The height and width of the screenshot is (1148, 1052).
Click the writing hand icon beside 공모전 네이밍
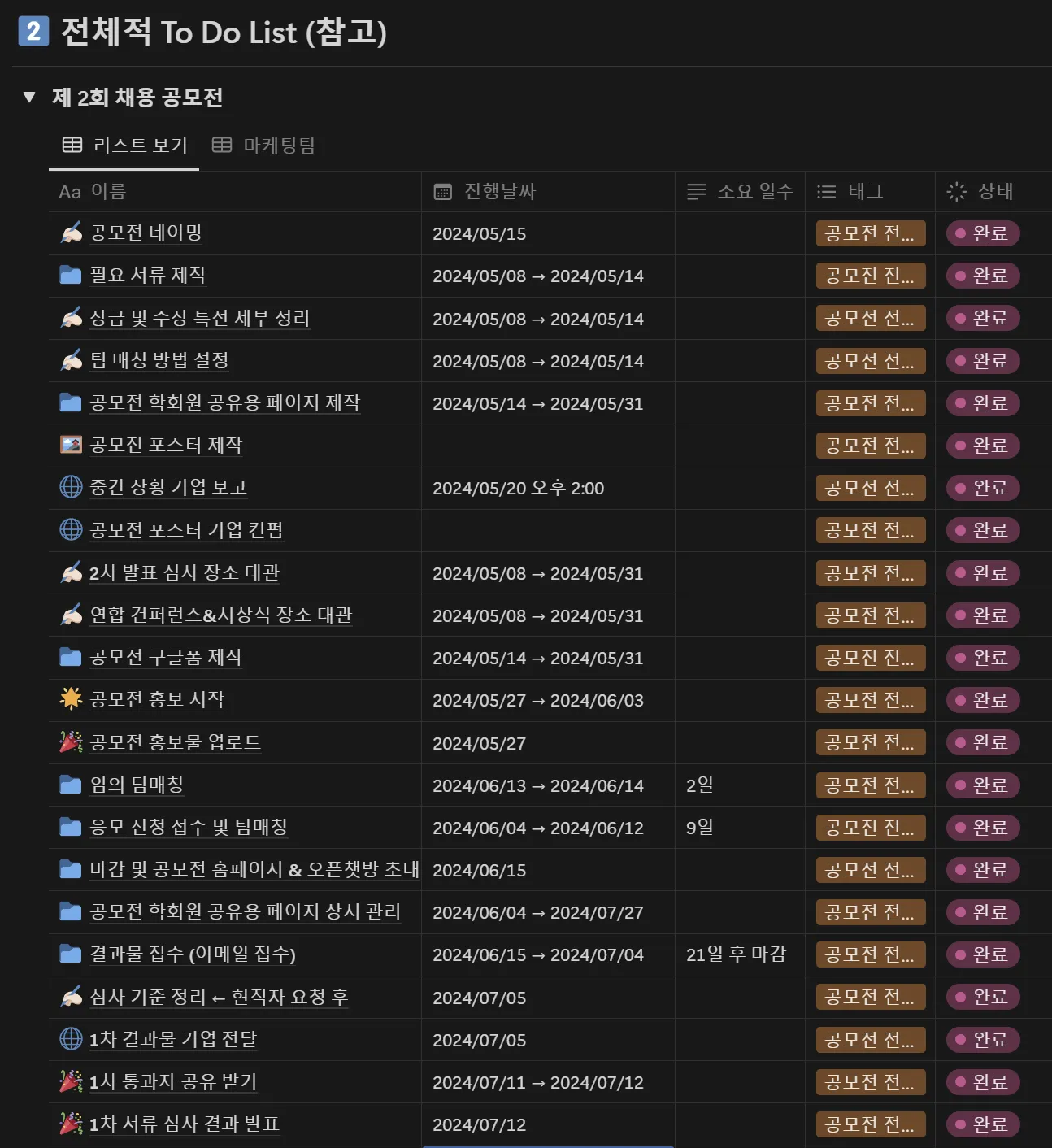72,233
